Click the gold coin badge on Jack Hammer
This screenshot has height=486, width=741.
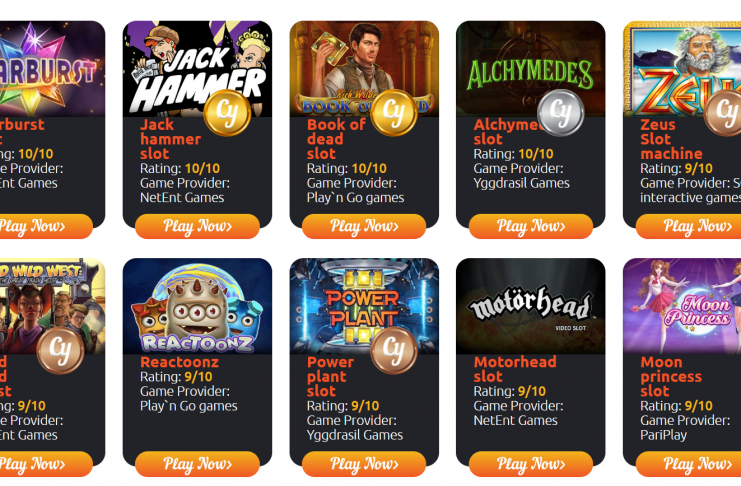click(227, 113)
